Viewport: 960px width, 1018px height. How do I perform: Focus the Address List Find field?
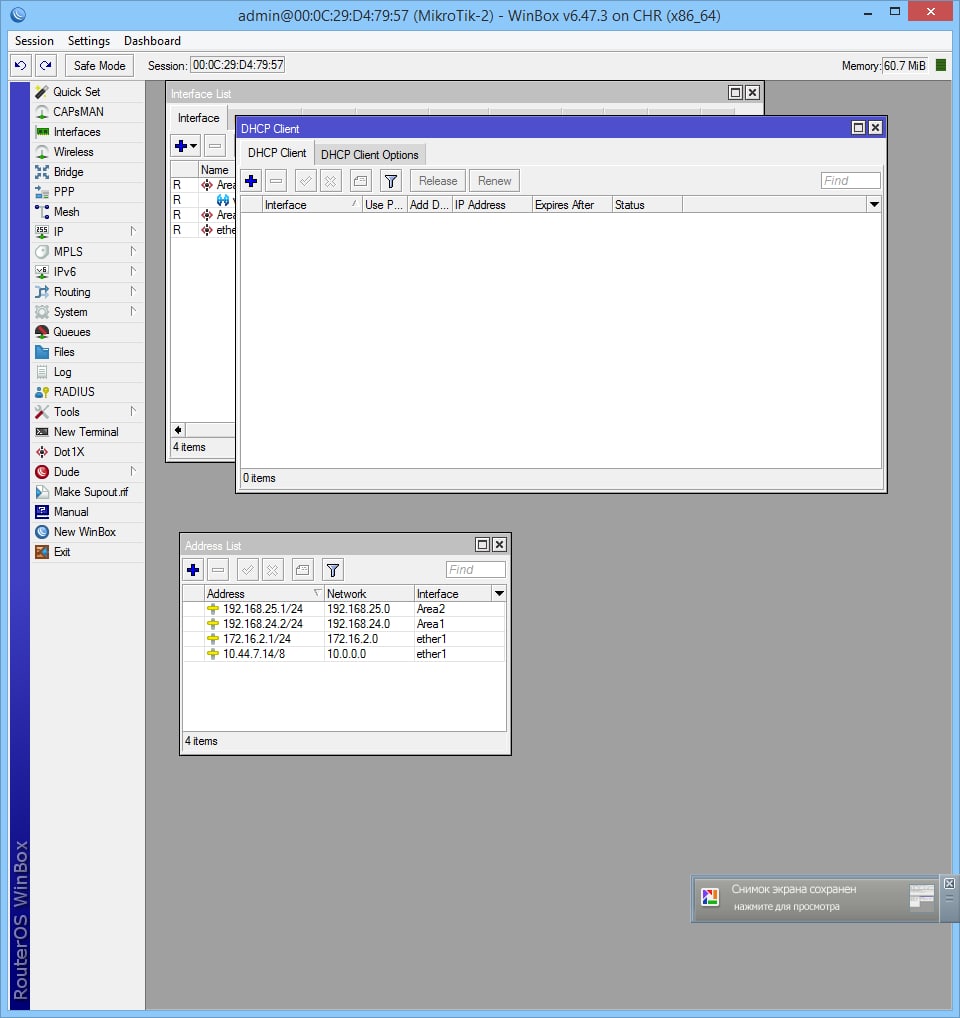[x=476, y=569]
